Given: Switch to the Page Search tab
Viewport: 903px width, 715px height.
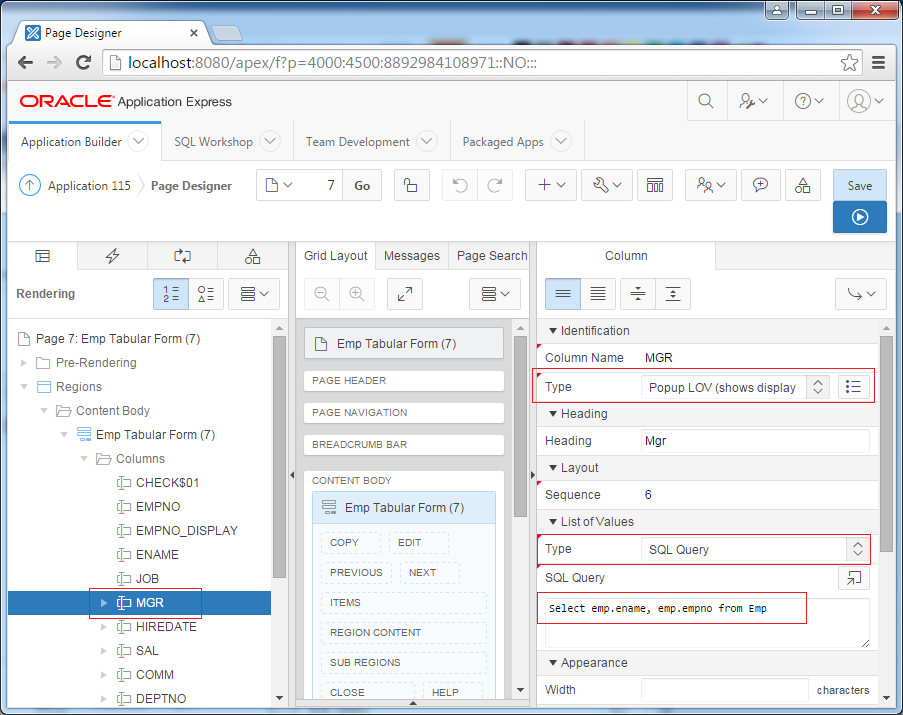Looking at the screenshot, I should coord(492,256).
